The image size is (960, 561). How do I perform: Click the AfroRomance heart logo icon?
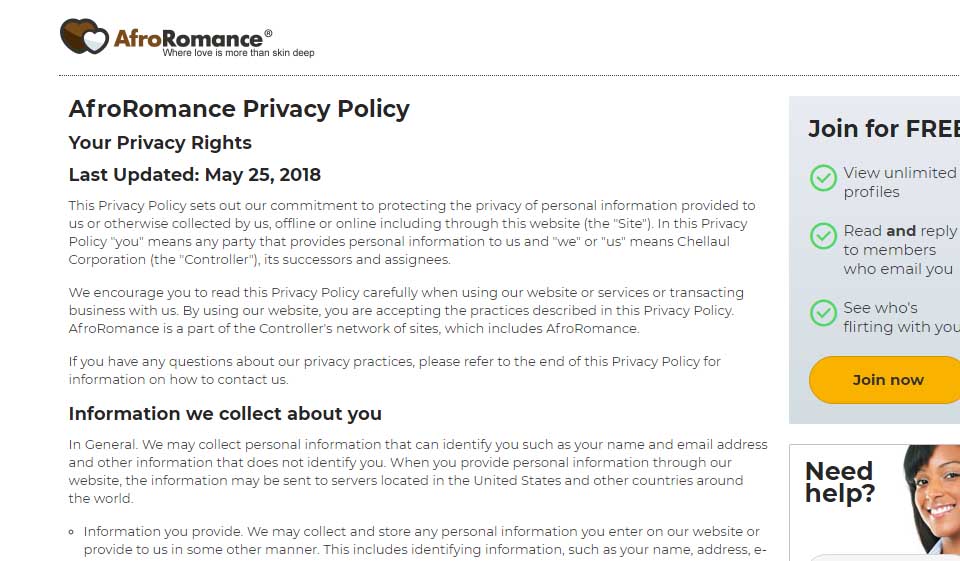tap(84, 37)
